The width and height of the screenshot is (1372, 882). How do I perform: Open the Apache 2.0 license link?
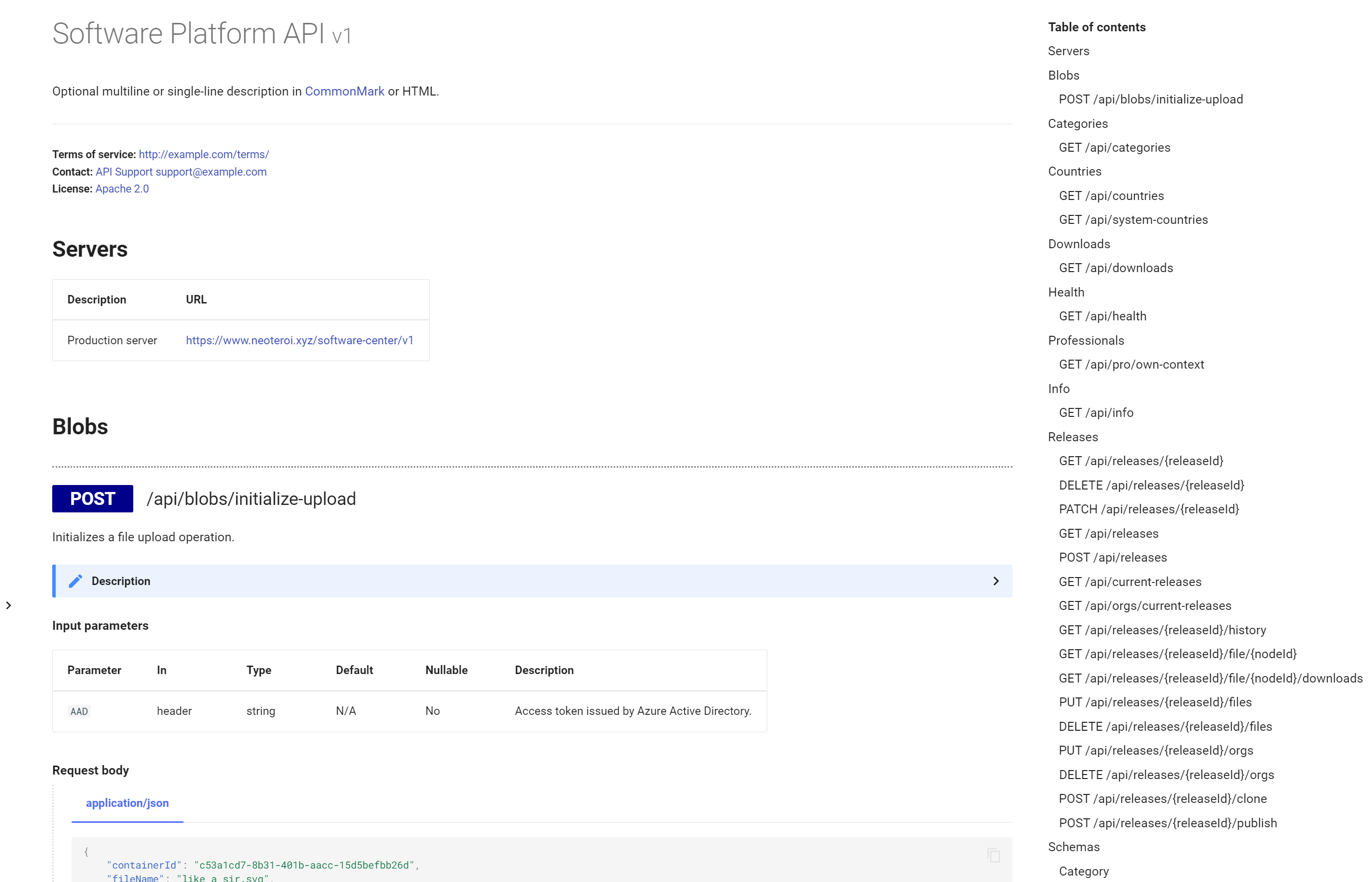pyautogui.click(x=122, y=189)
